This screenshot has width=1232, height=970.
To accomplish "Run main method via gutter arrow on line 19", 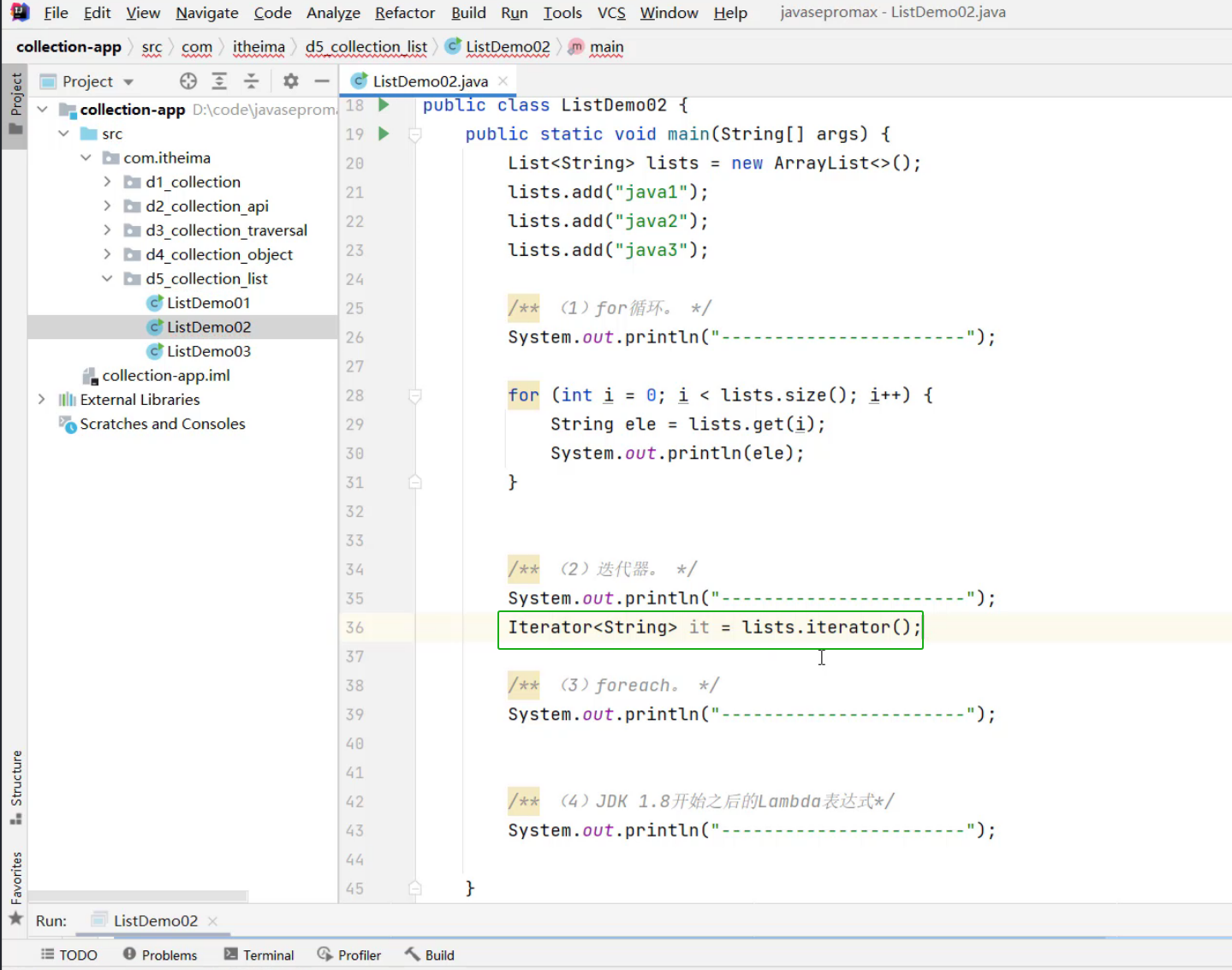I will (x=384, y=134).
